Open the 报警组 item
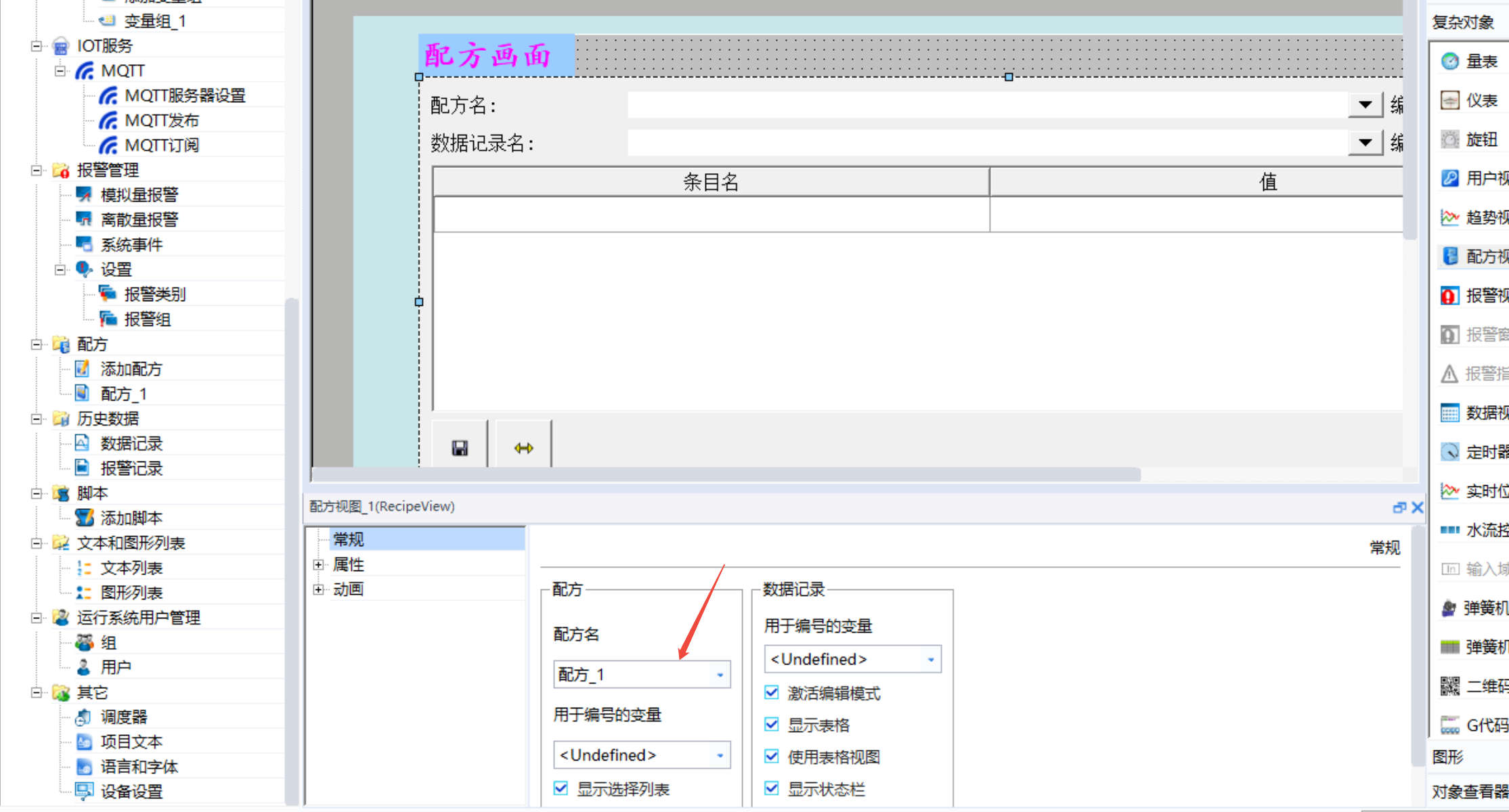The height and width of the screenshot is (812, 1509). tap(147, 319)
